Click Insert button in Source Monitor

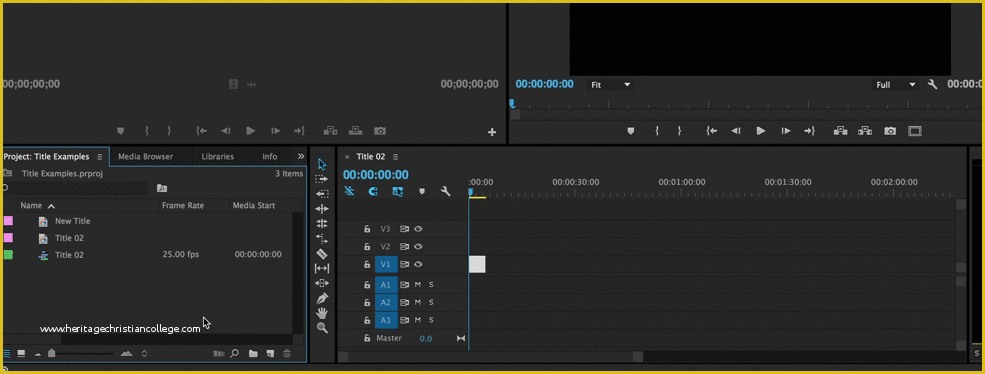pyautogui.click(x=330, y=131)
